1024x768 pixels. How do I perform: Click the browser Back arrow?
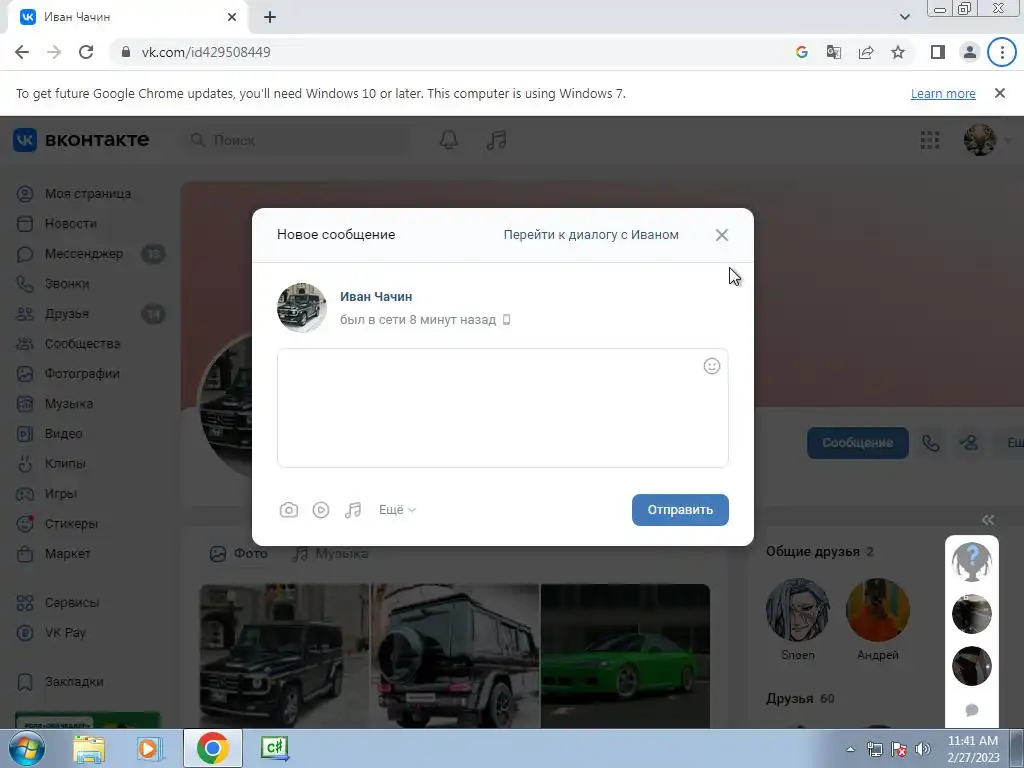point(22,52)
